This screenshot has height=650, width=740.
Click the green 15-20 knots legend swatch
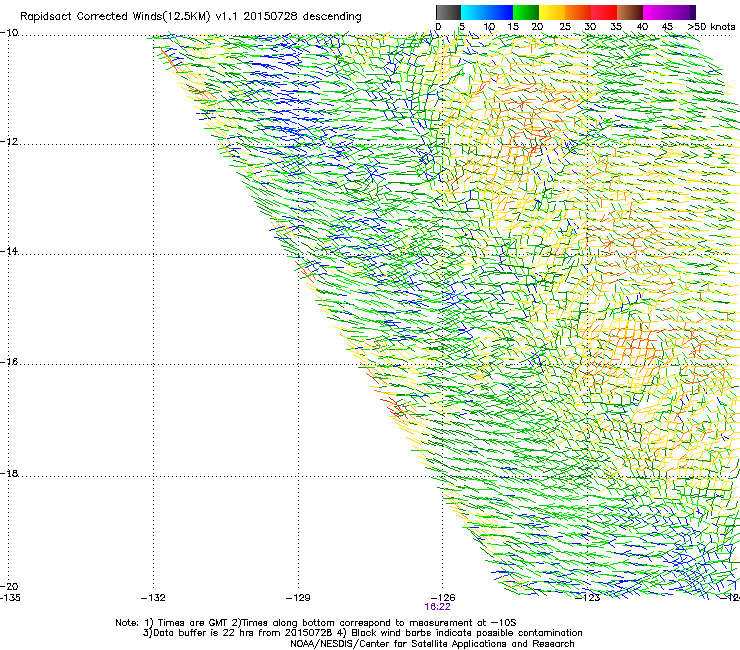(x=526, y=12)
